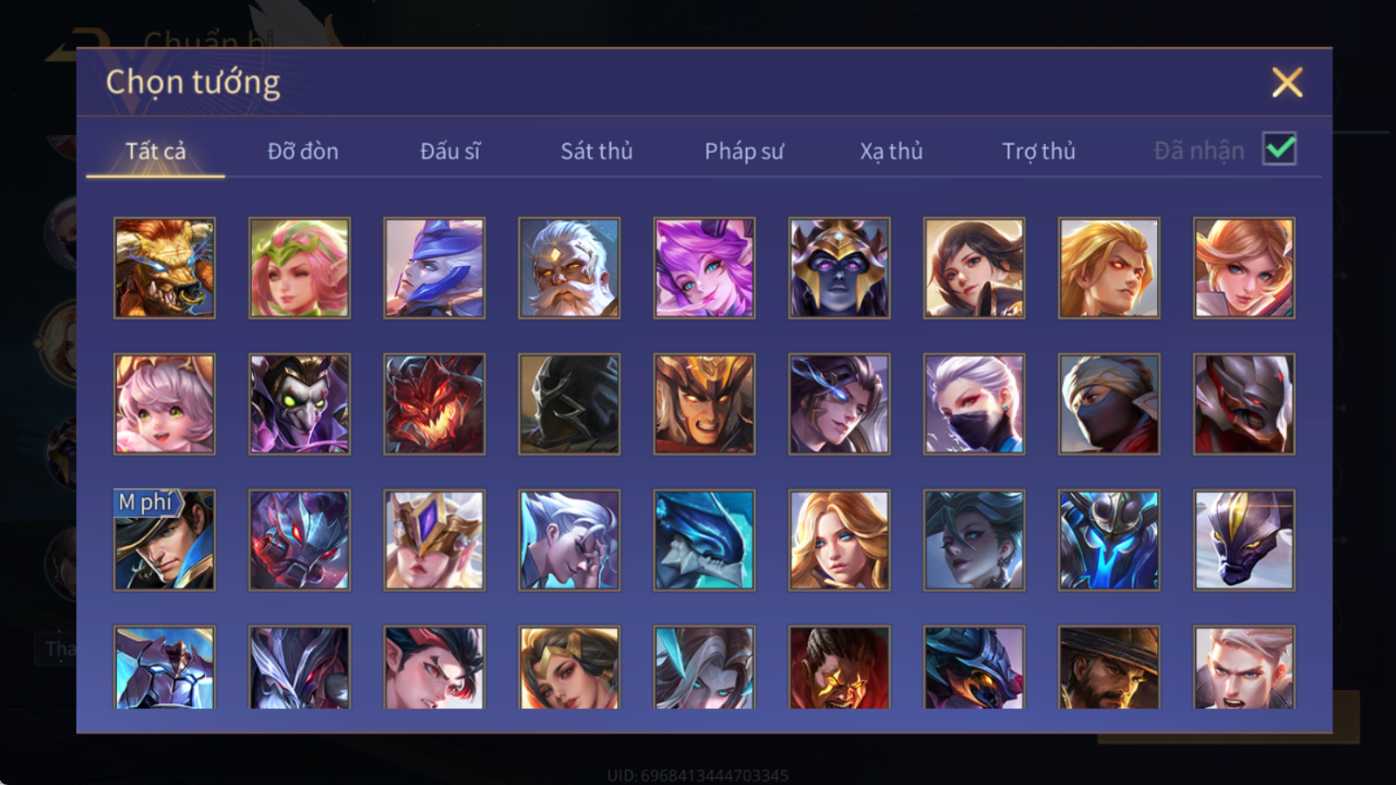Viewport: 1396px width, 785px height.
Task: Switch to the Xạ thủ tab
Action: 891,151
